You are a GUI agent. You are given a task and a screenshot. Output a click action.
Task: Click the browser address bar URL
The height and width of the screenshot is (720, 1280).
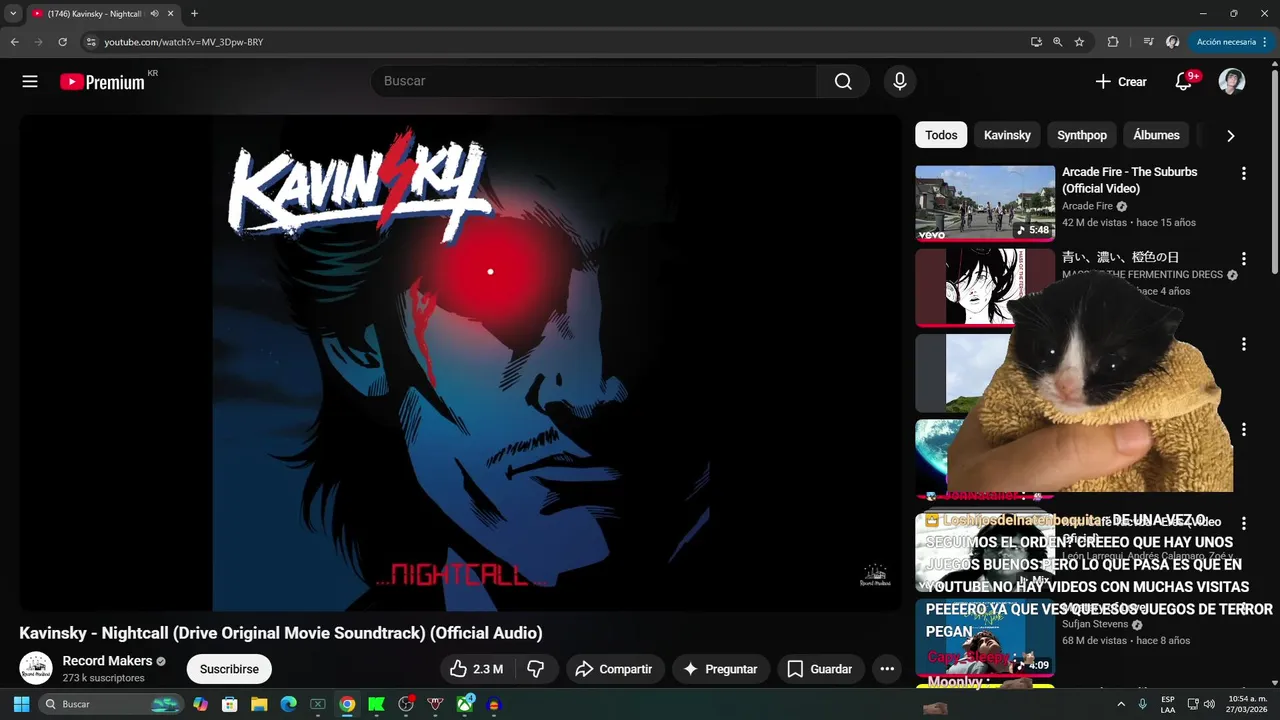click(184, 42)
